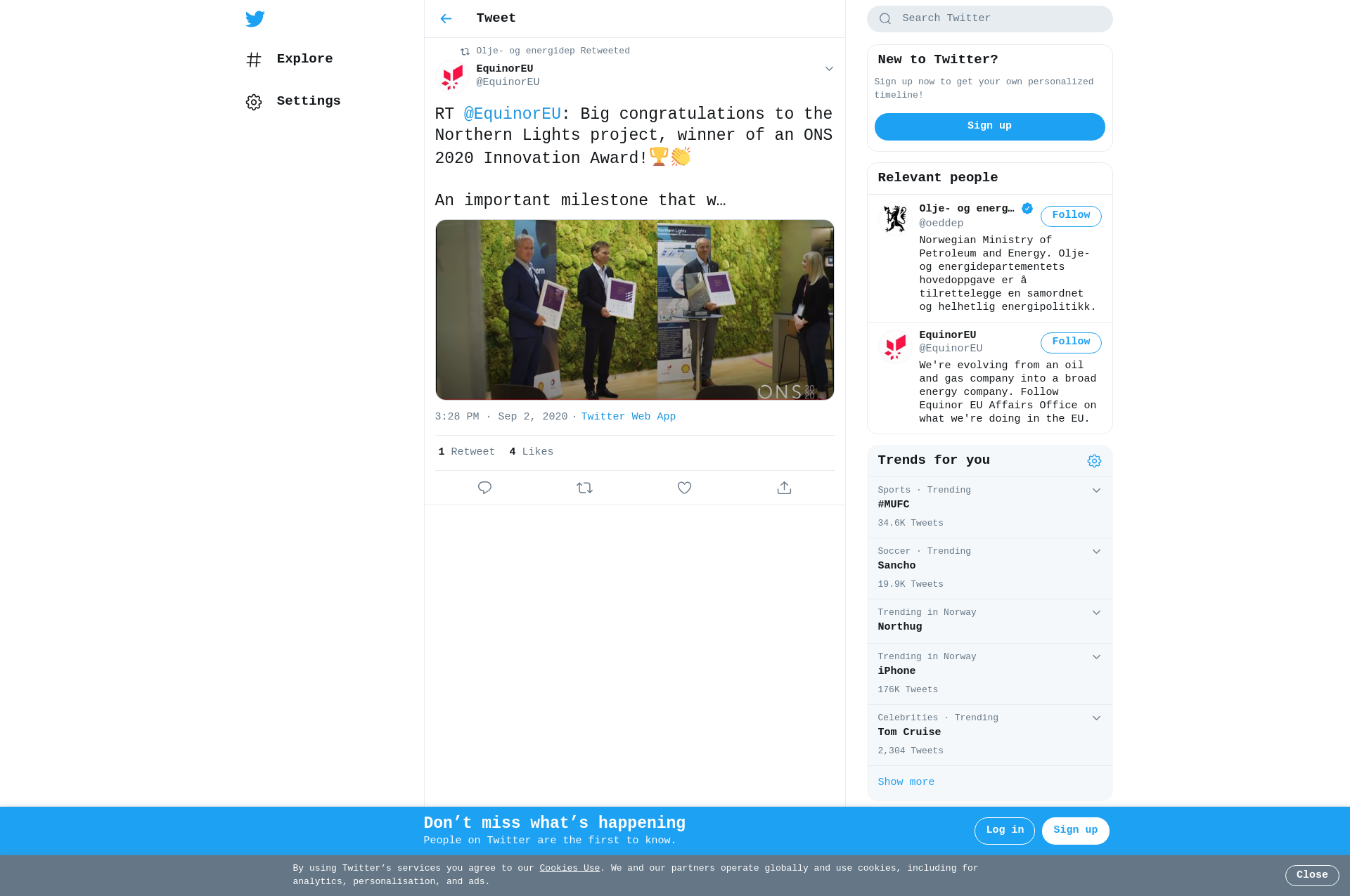Go back using the arrow icon
This screenshot has height=896, width=1350.
tap(446, 19)
